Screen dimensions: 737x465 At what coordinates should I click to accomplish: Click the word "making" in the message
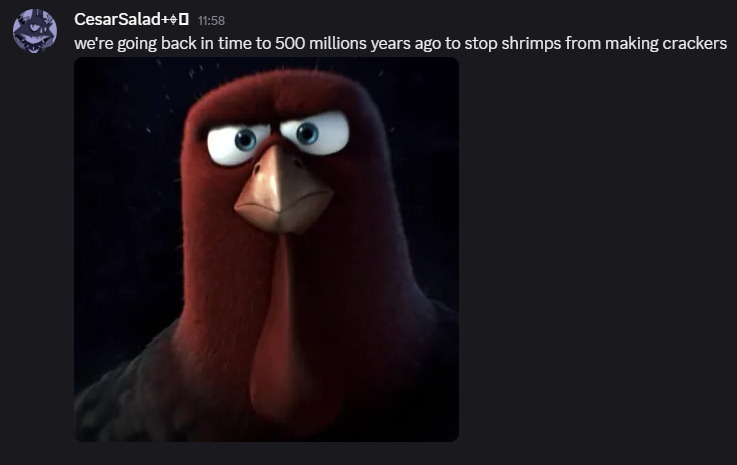[x=632, y=44]
